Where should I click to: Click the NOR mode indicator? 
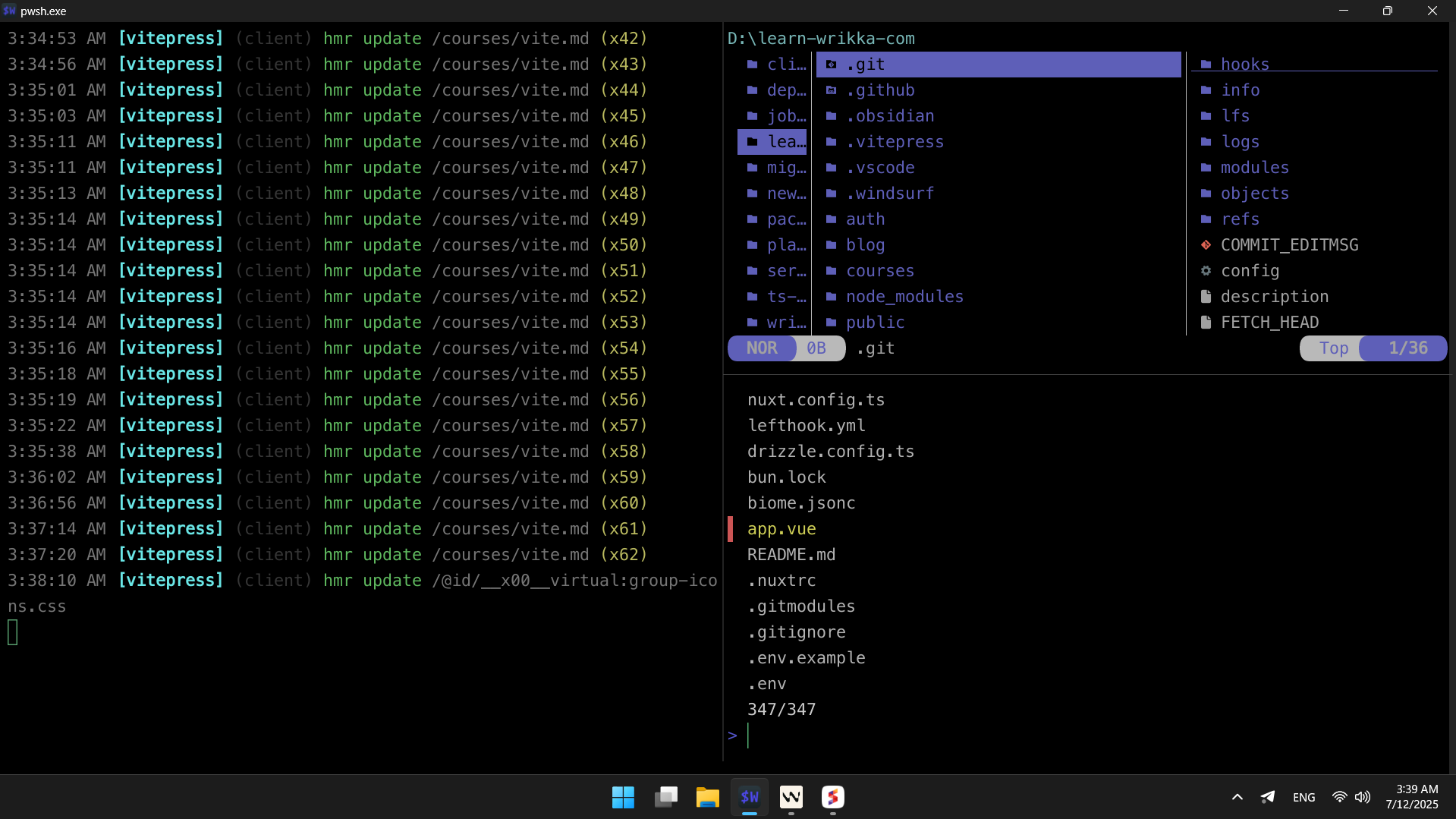click(762, 348)
